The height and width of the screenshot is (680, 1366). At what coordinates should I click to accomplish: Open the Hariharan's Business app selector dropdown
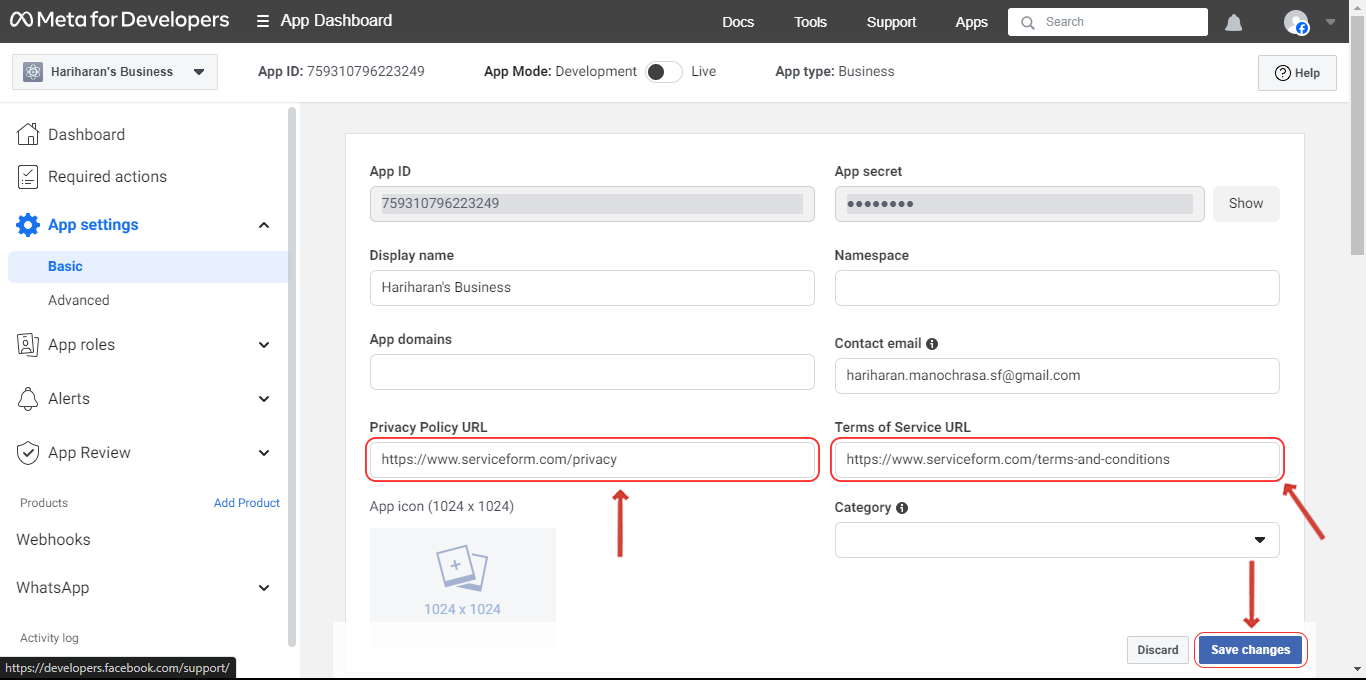[115, 72]
